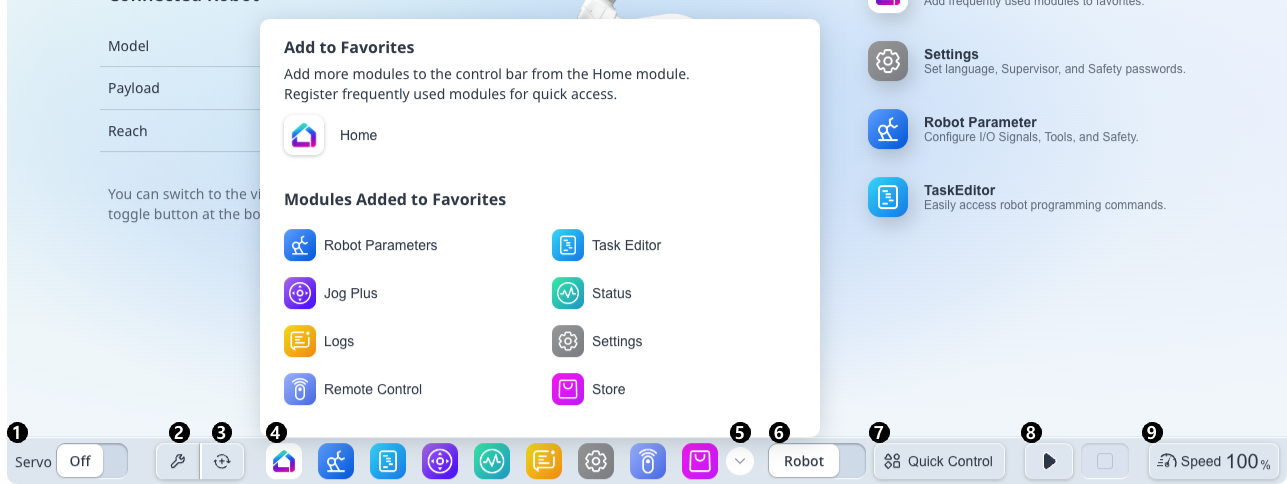The height and width of the screenshot is (484, 1287).
Task: Expand the favorites chevron in control bar
Action: [739, 461]
